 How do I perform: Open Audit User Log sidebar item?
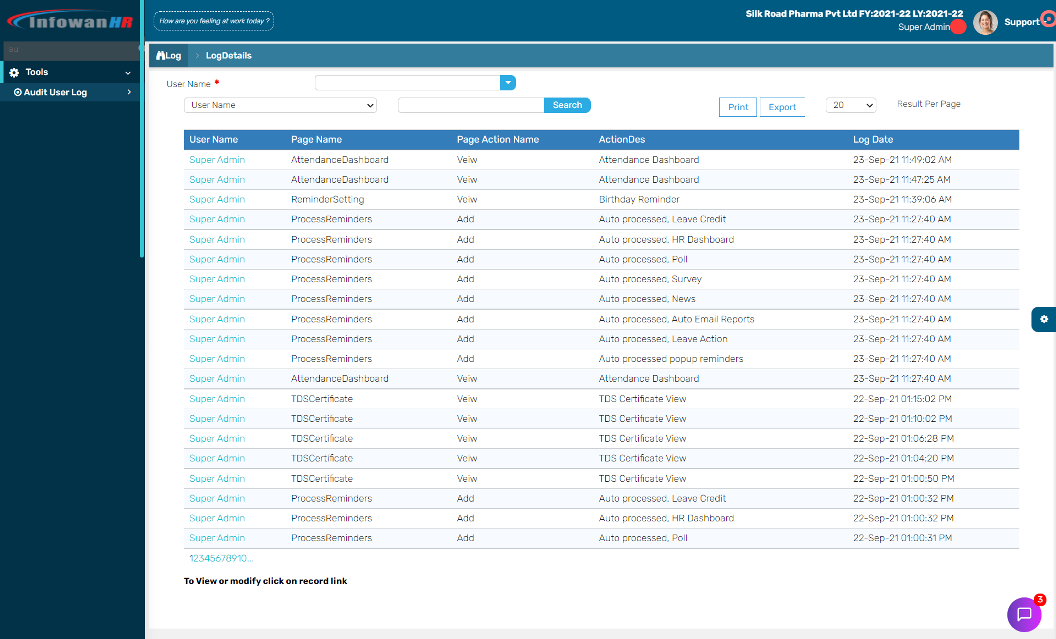(55, 93)
